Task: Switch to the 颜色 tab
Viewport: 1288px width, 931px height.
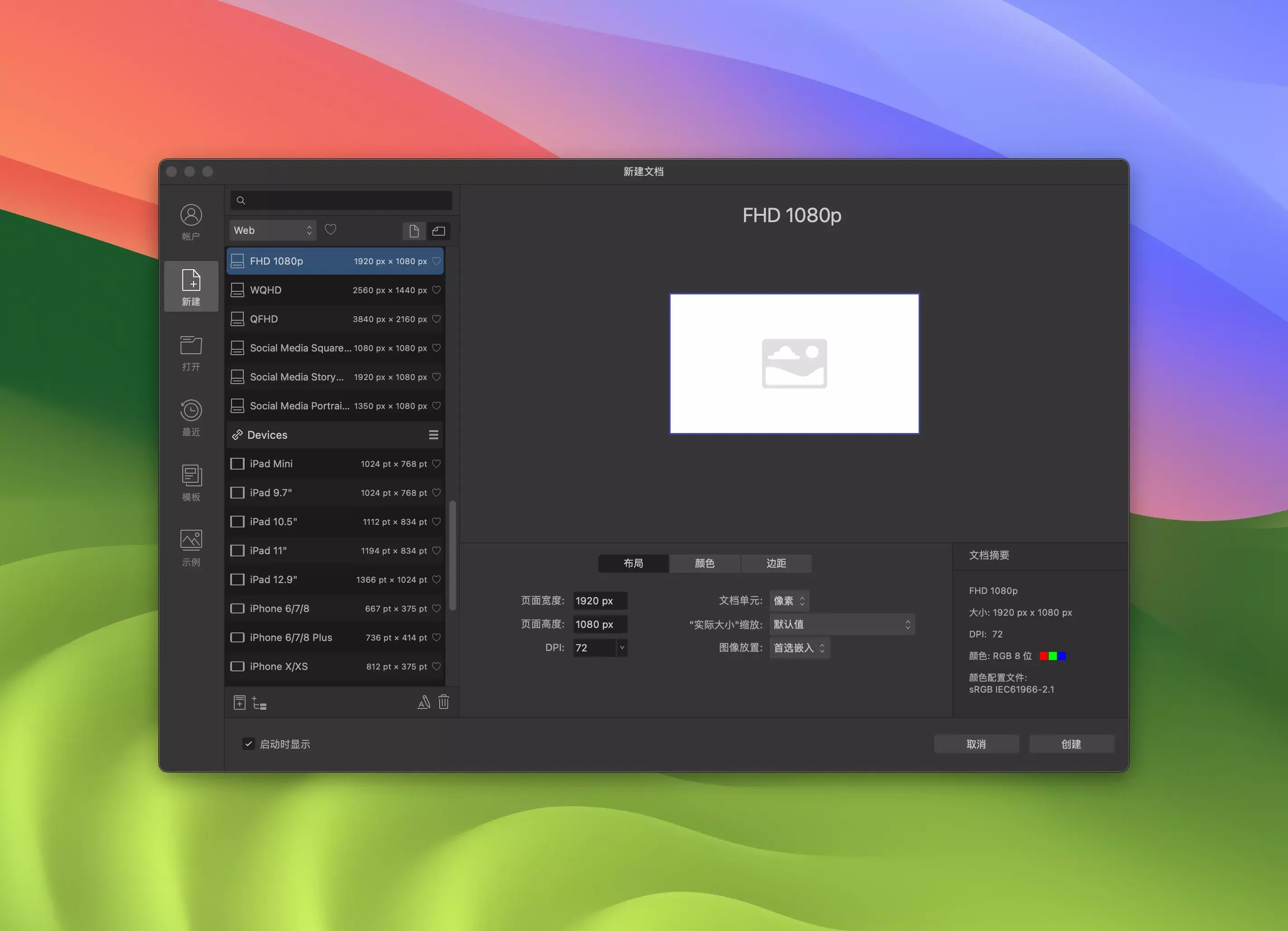Action: tap(704, 563)
